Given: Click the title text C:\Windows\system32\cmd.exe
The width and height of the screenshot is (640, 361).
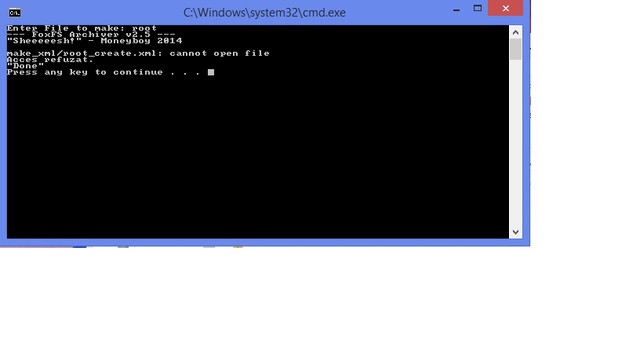Looking at the screenshot, I should pos(264,13).
